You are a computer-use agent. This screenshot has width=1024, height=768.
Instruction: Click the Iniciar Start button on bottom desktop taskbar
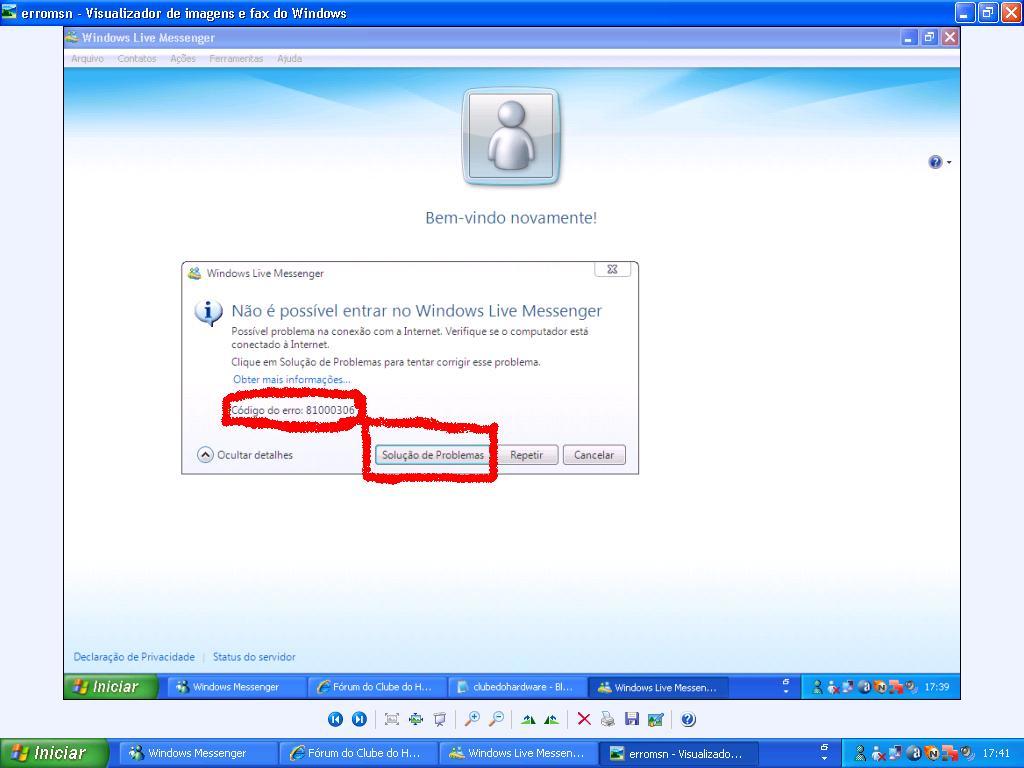54,753
